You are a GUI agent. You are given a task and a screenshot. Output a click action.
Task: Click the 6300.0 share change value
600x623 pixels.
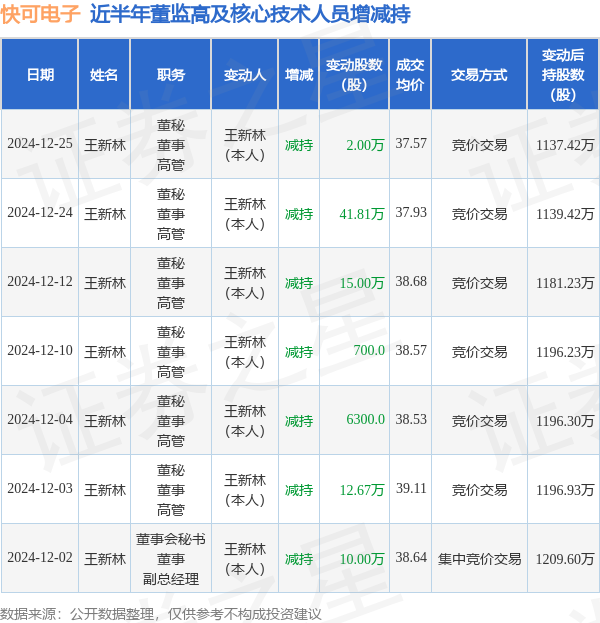(x=365, y=420)
